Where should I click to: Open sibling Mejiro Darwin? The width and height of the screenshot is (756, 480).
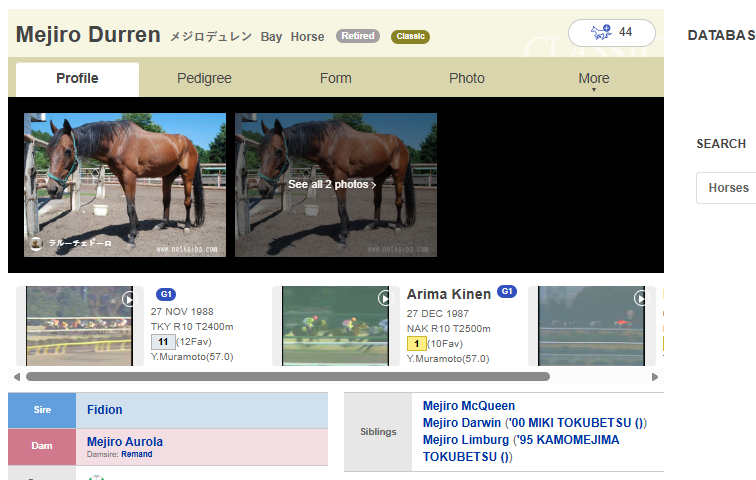tap(462, 423)
